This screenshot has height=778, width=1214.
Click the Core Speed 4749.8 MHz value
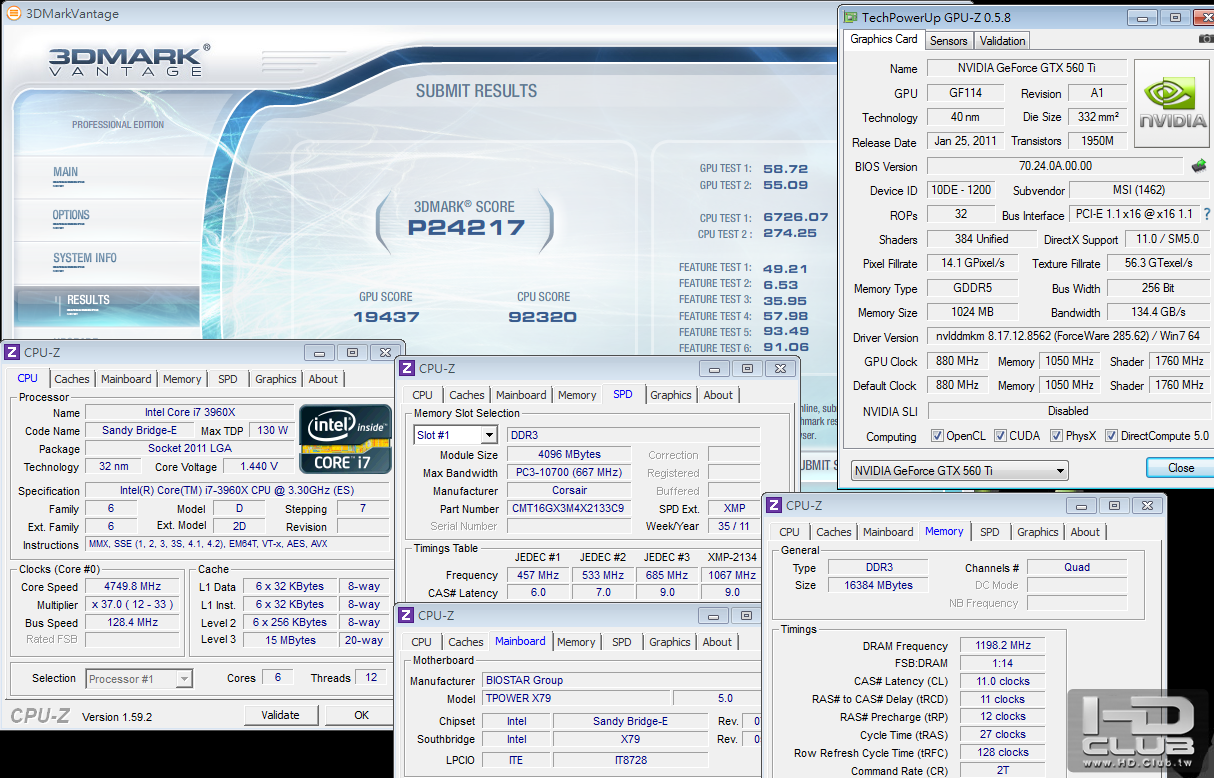click(x=133, y=587)
